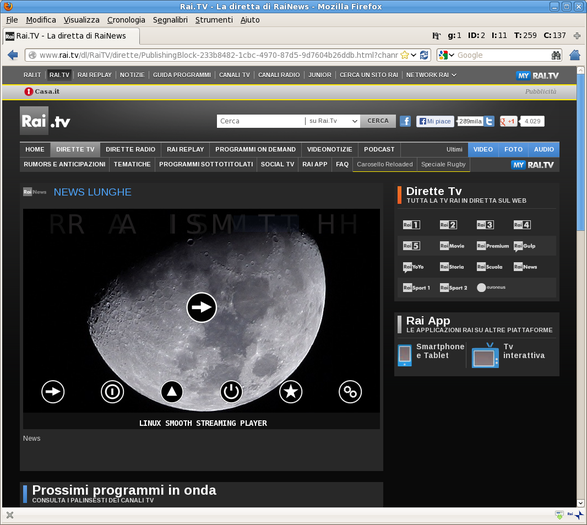Open the URL bar history dropdown arrow
Image resolution: width=587 pixels, height=525 pixels.
[x=414, y=55]
